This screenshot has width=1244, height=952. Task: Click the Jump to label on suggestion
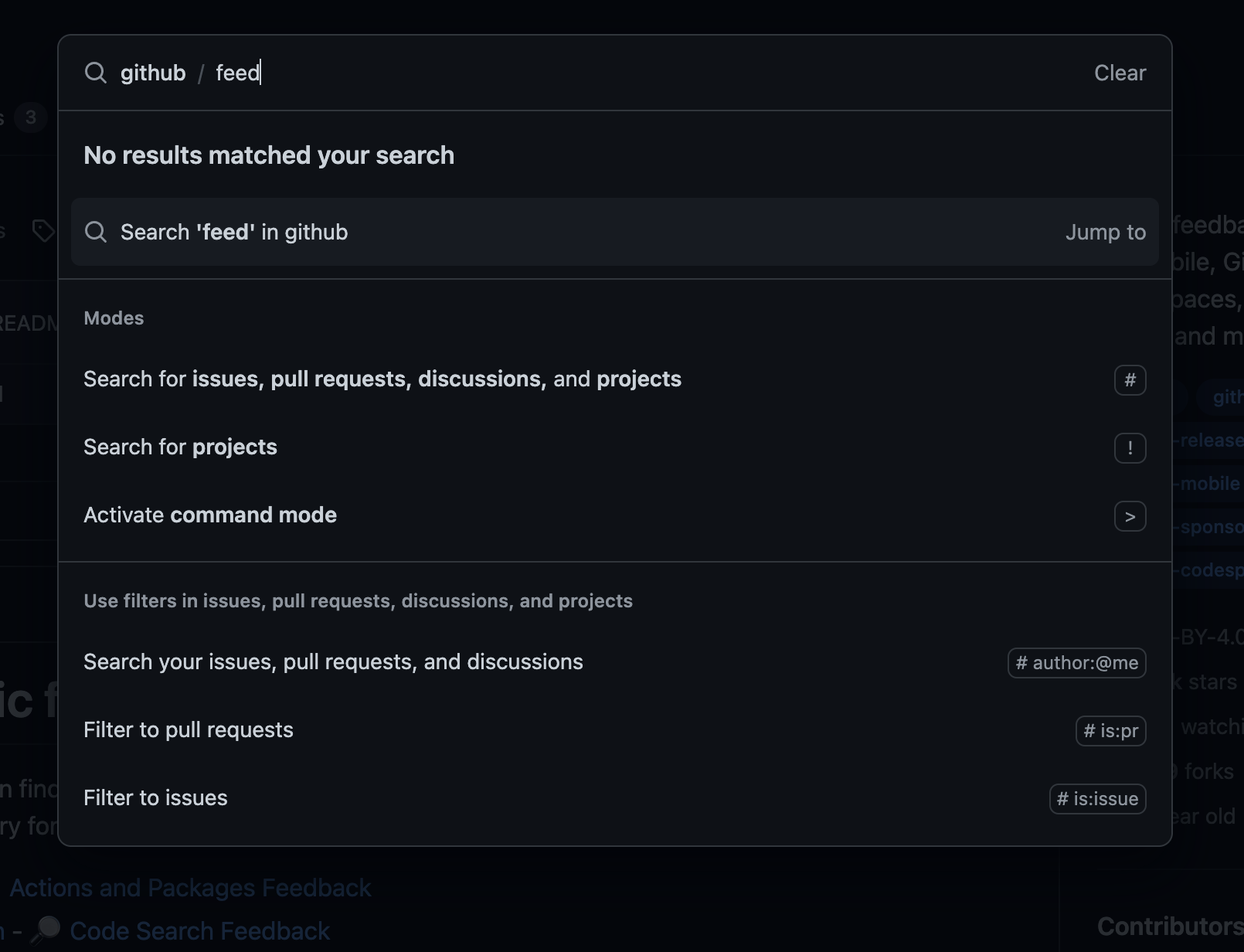(x=1106, y=232)
